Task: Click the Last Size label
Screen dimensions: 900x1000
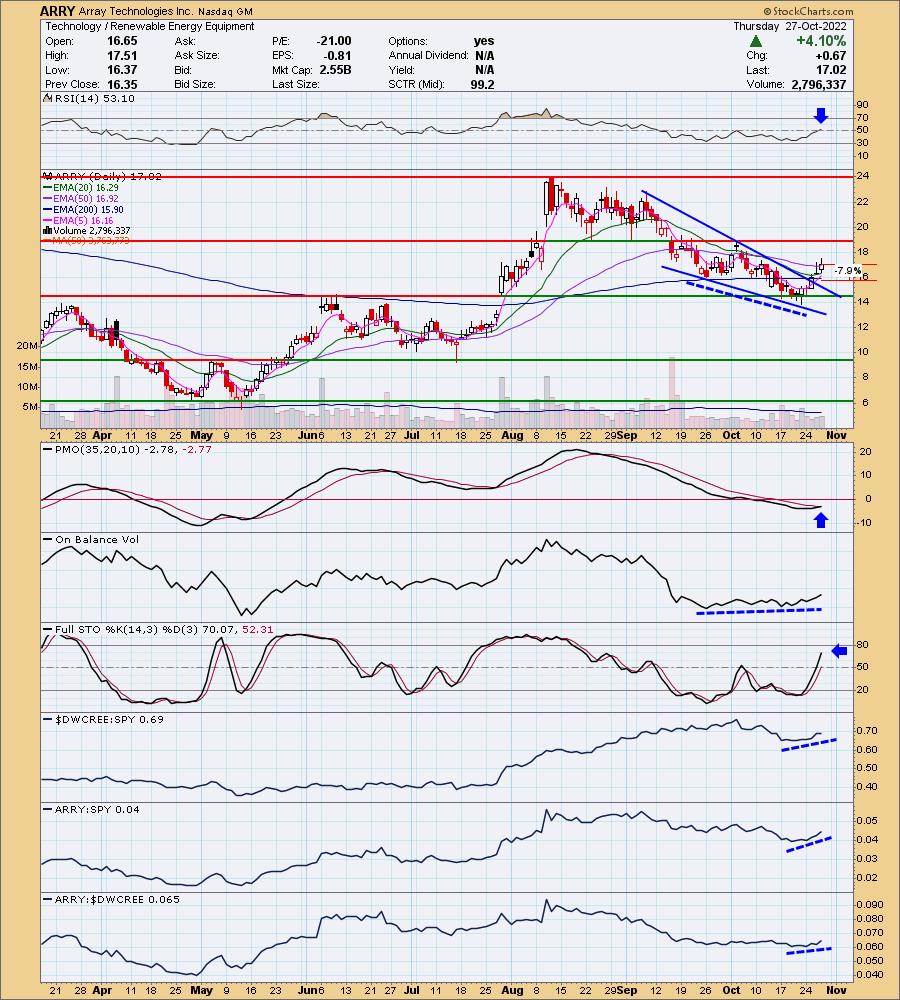Action: click(x=295, y=84)
